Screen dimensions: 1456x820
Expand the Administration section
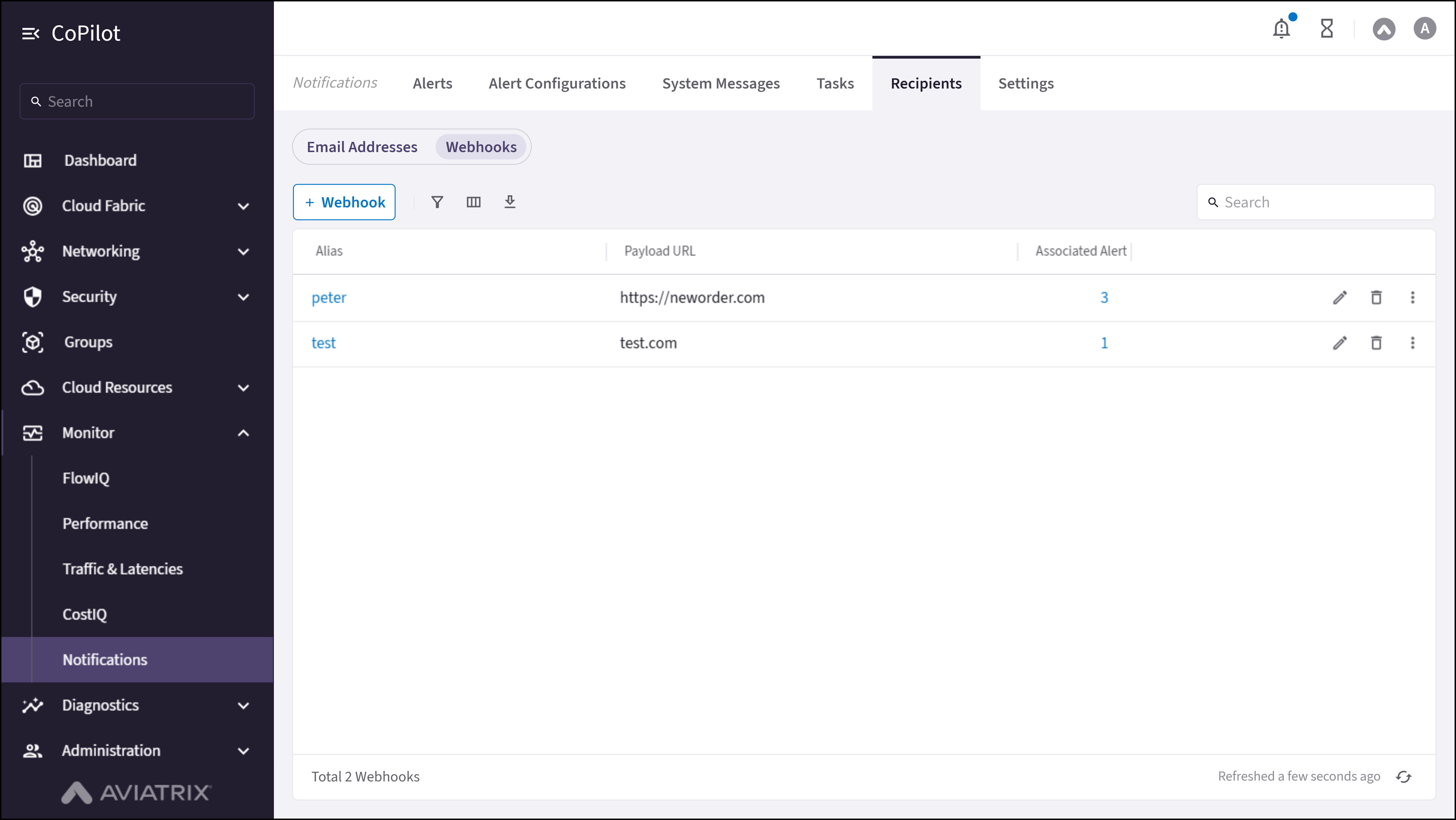click(x=243, y=750)
